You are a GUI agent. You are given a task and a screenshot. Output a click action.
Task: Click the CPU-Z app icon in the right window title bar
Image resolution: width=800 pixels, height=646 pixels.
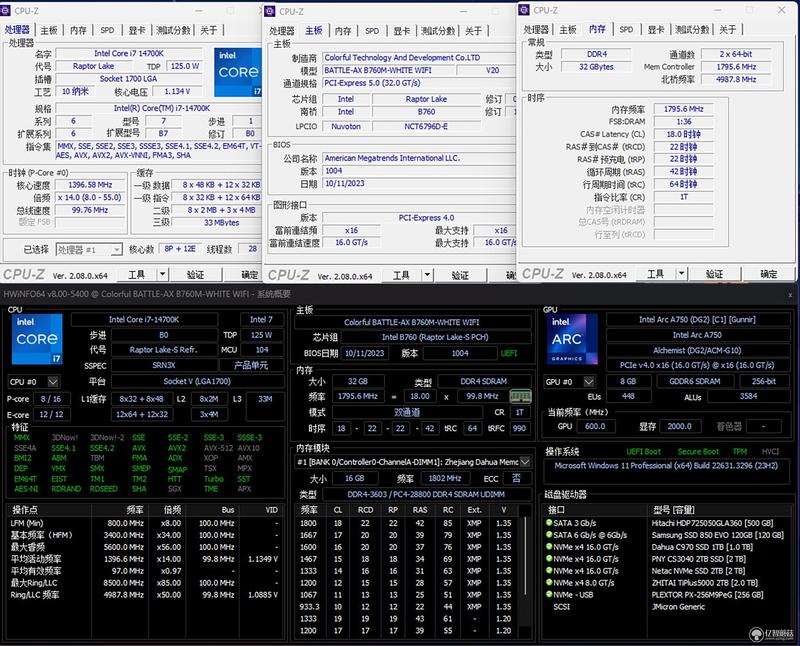(x=524, y=10)
